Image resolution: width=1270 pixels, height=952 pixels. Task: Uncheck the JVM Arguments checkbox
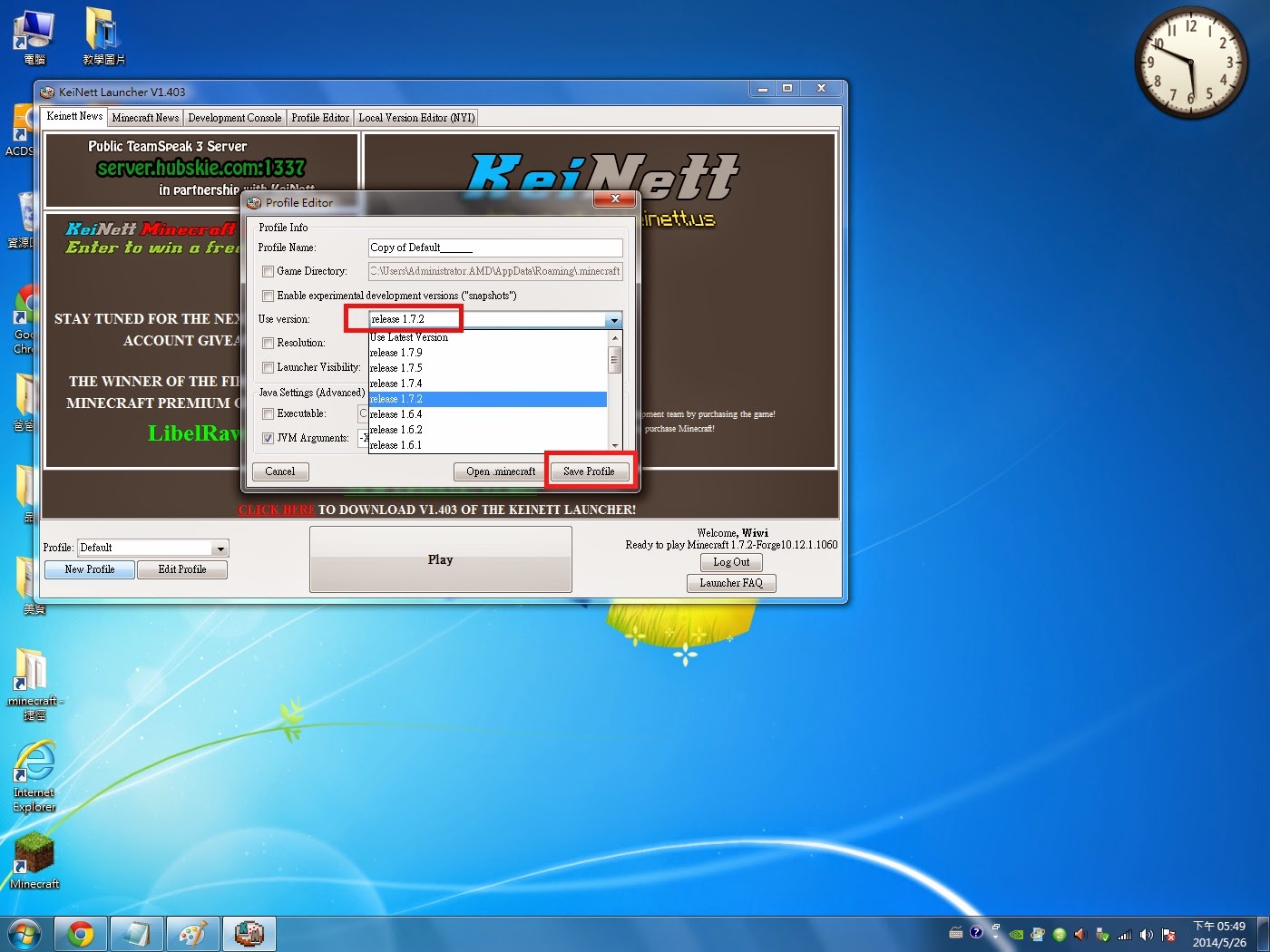tap(268, 438)
